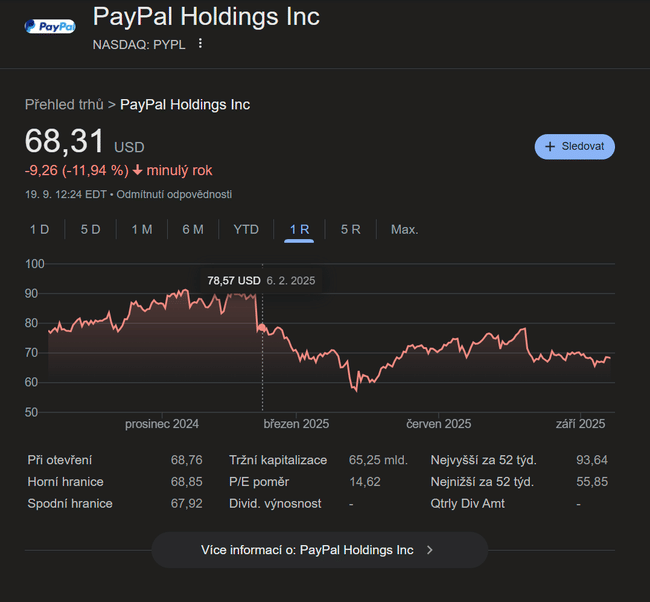Show the Max. time range
Viewport: 650px width, 602px height.
[x=404, y=229]
